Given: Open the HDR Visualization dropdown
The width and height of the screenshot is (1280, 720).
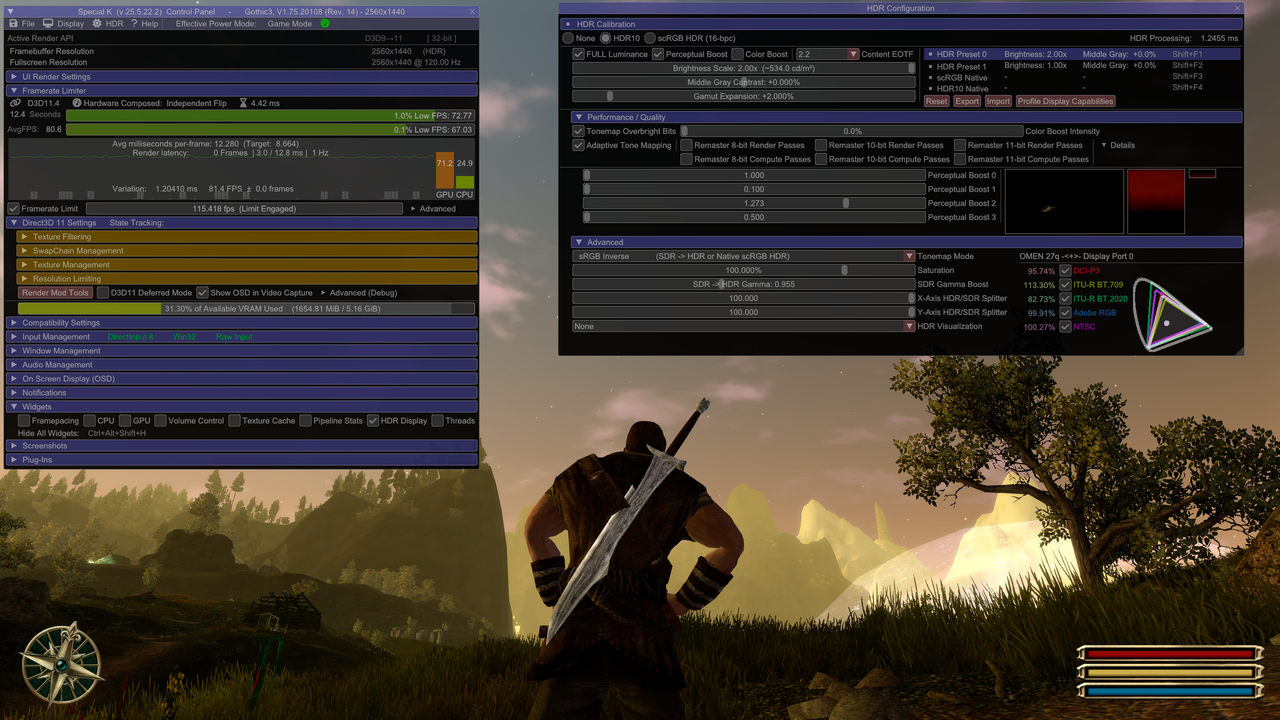Looking at the screenshot, I should pos(743,327).
